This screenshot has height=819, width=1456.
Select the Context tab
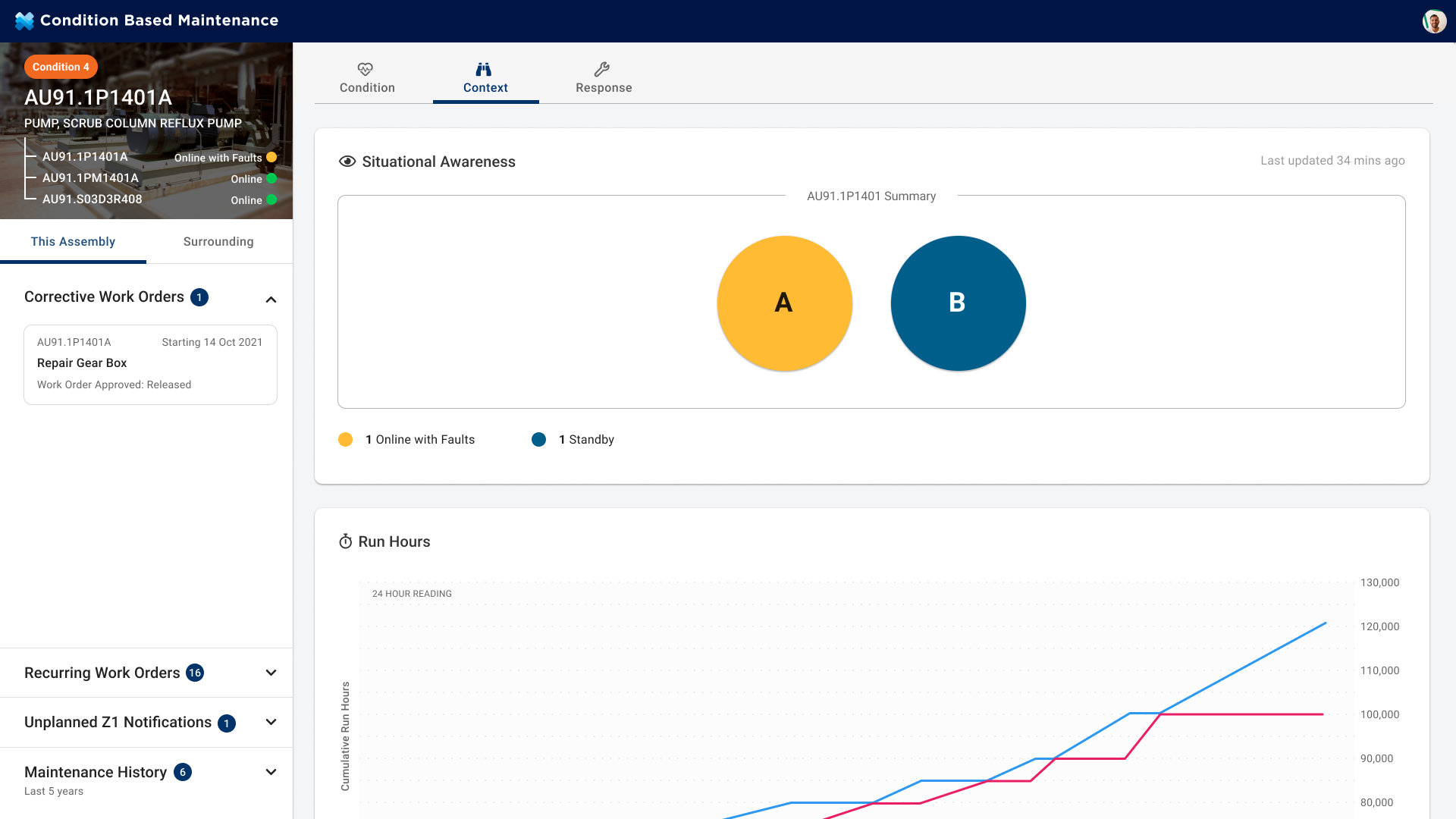point(485,78)
